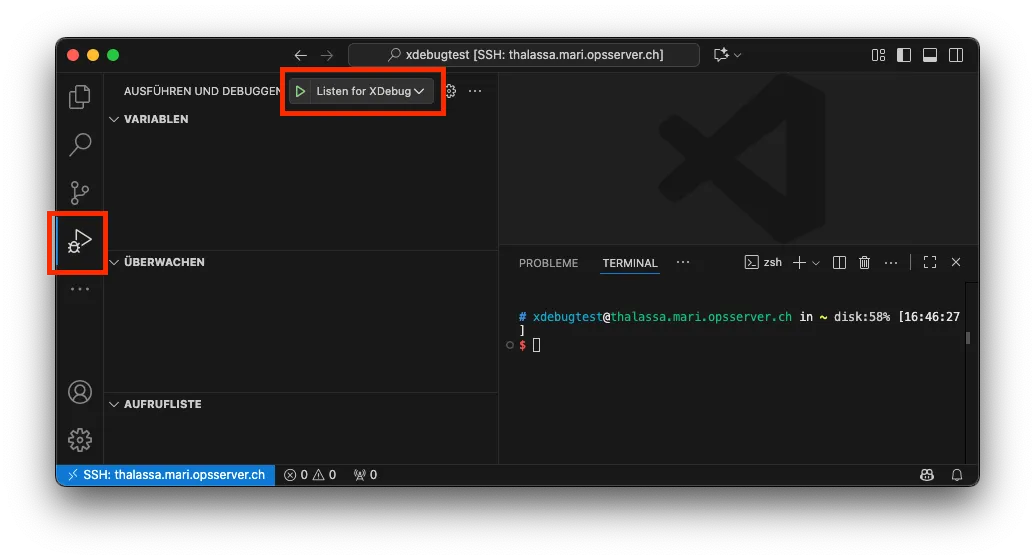Image resolution: width=1035 pixels, height=560 pixels.
Task: Go forward with the right arrow
Action: pyautogui.click(x=327, y=55)
